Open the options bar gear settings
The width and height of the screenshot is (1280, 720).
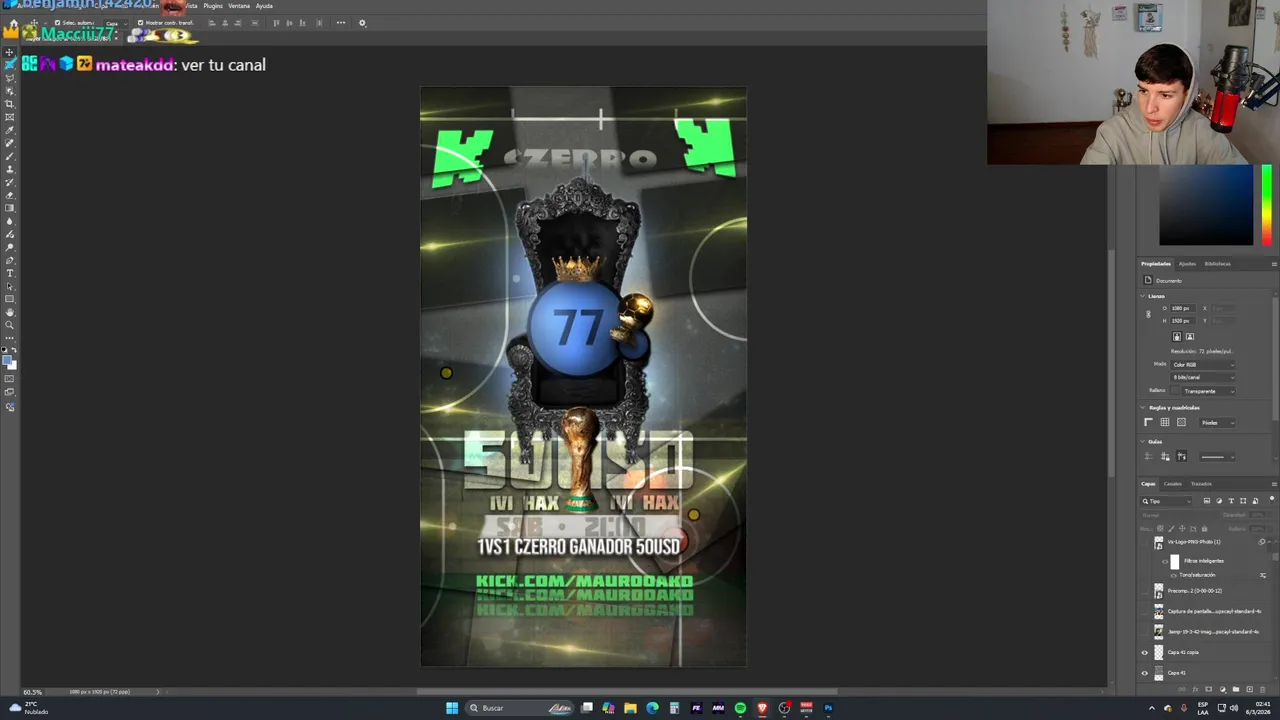pos(362,23)
